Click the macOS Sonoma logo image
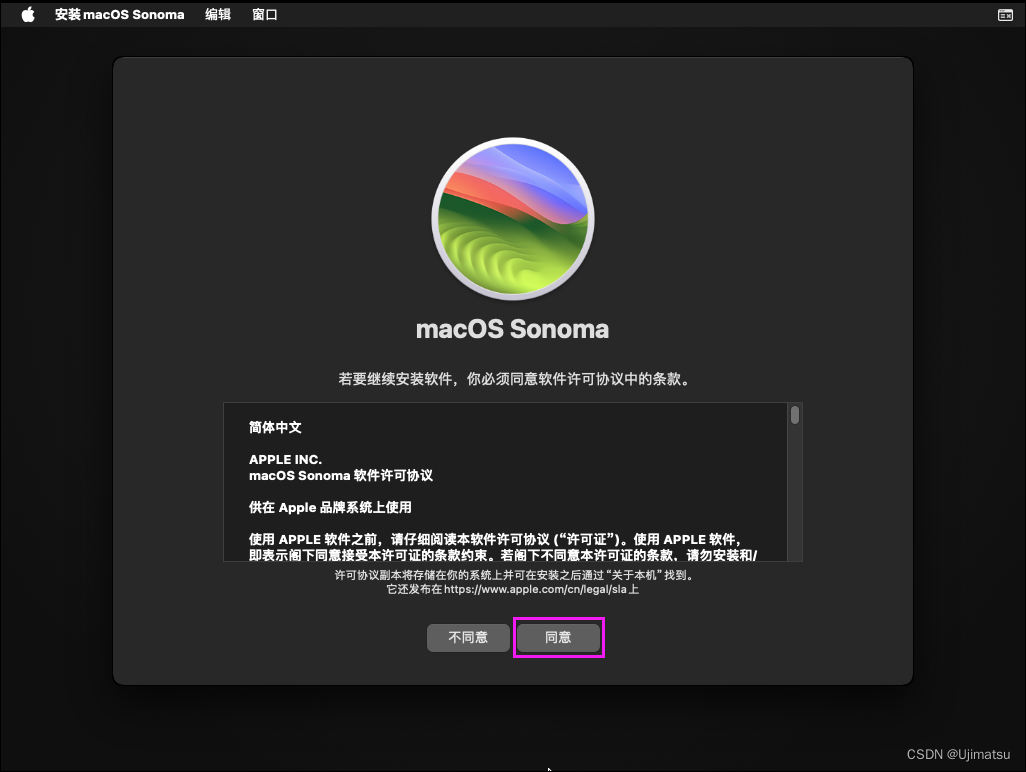This screenshot has height=772, width=1026. tap(513, 219)
